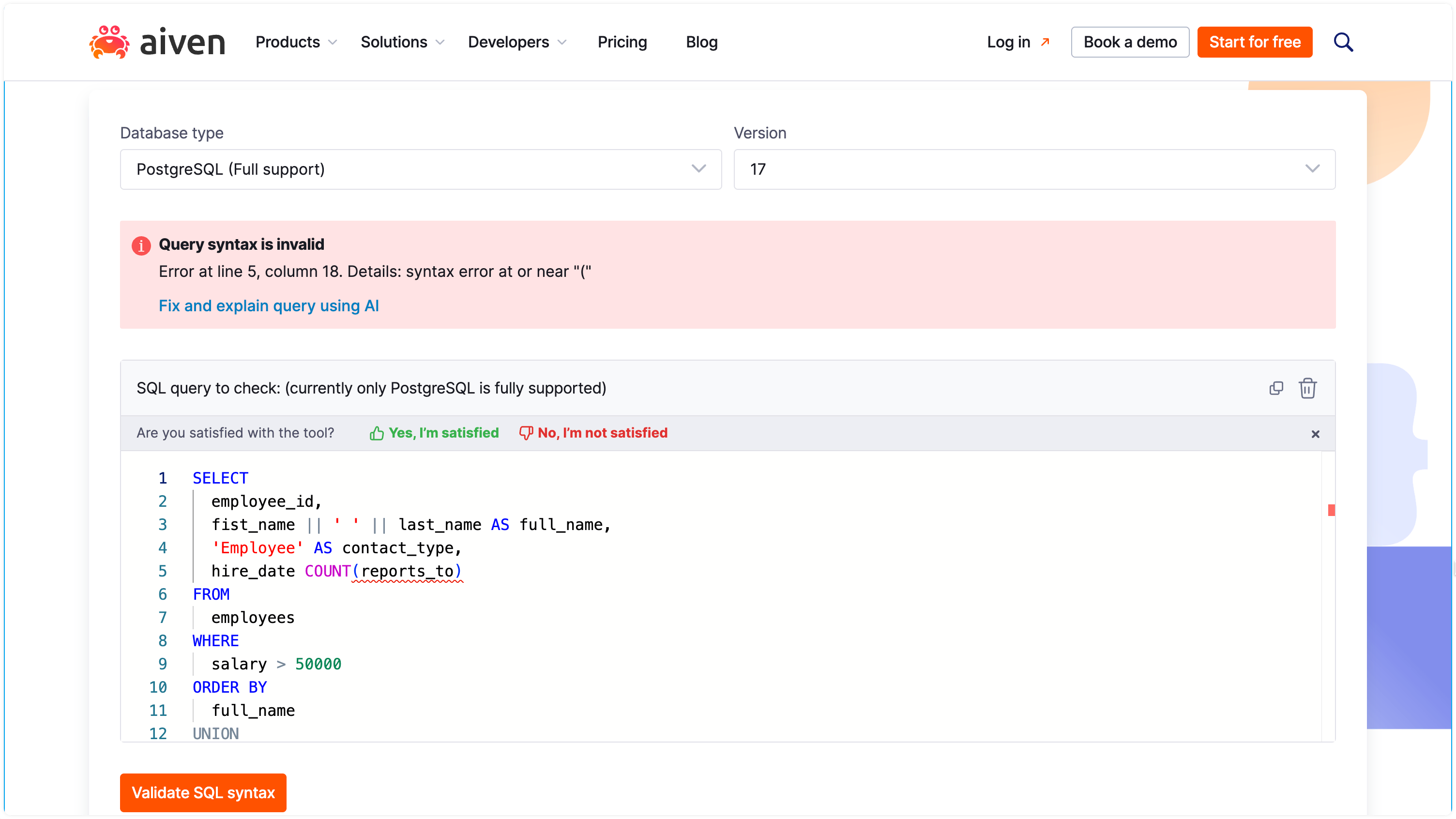The height and width of the screenshot is (819, 1456).
Task: Click the Aiven crab logo
Action: [x=110, y=43]
